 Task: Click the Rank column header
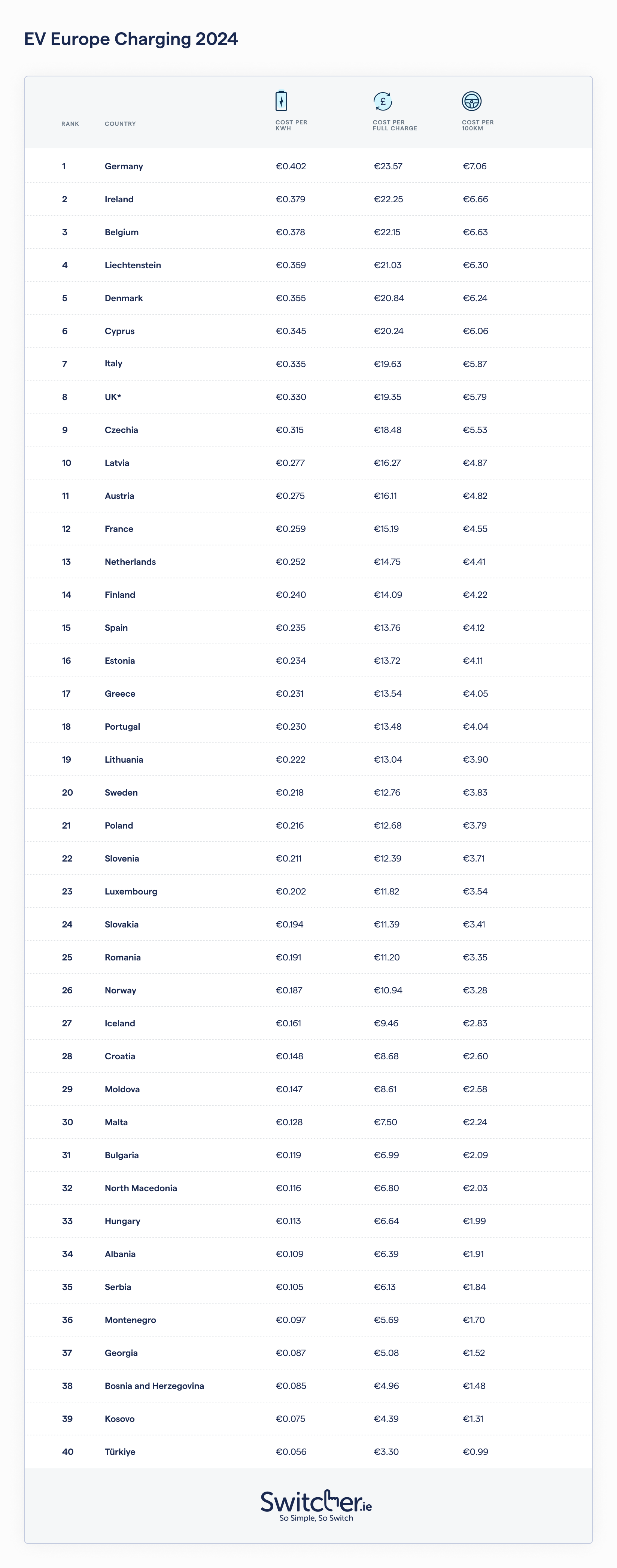point(70,124)
